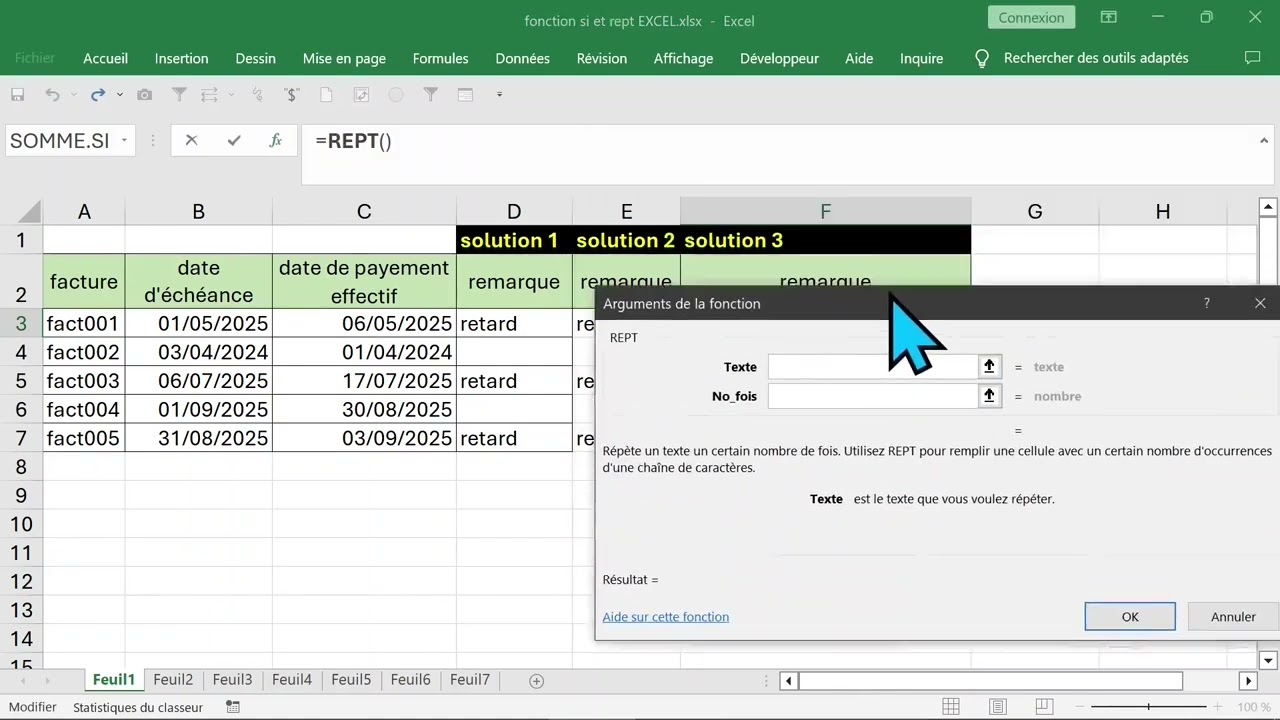Switch to sheet Feuil7
Viewport: 1280px width, 720px height.
(470, 680)
